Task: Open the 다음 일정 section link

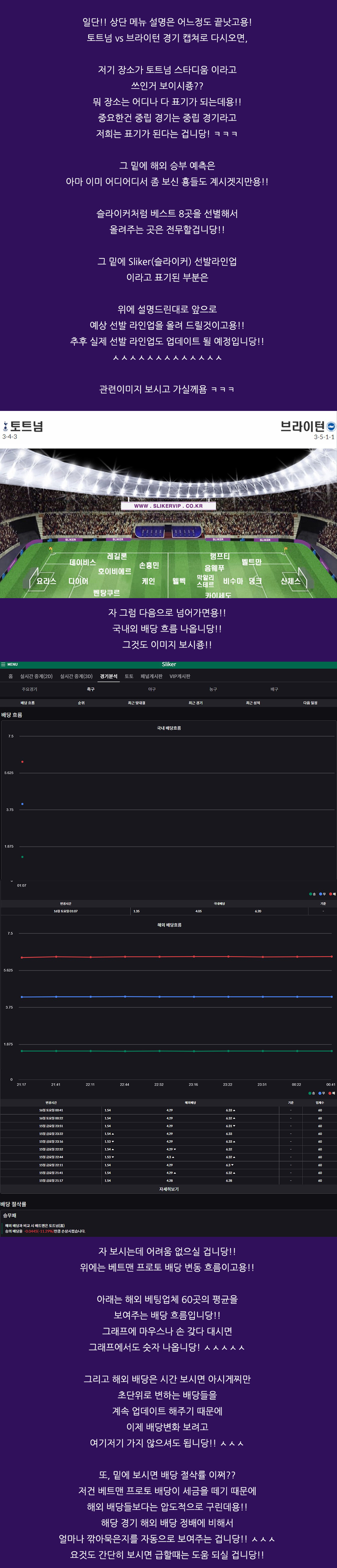Action: (x=310, y=703)
